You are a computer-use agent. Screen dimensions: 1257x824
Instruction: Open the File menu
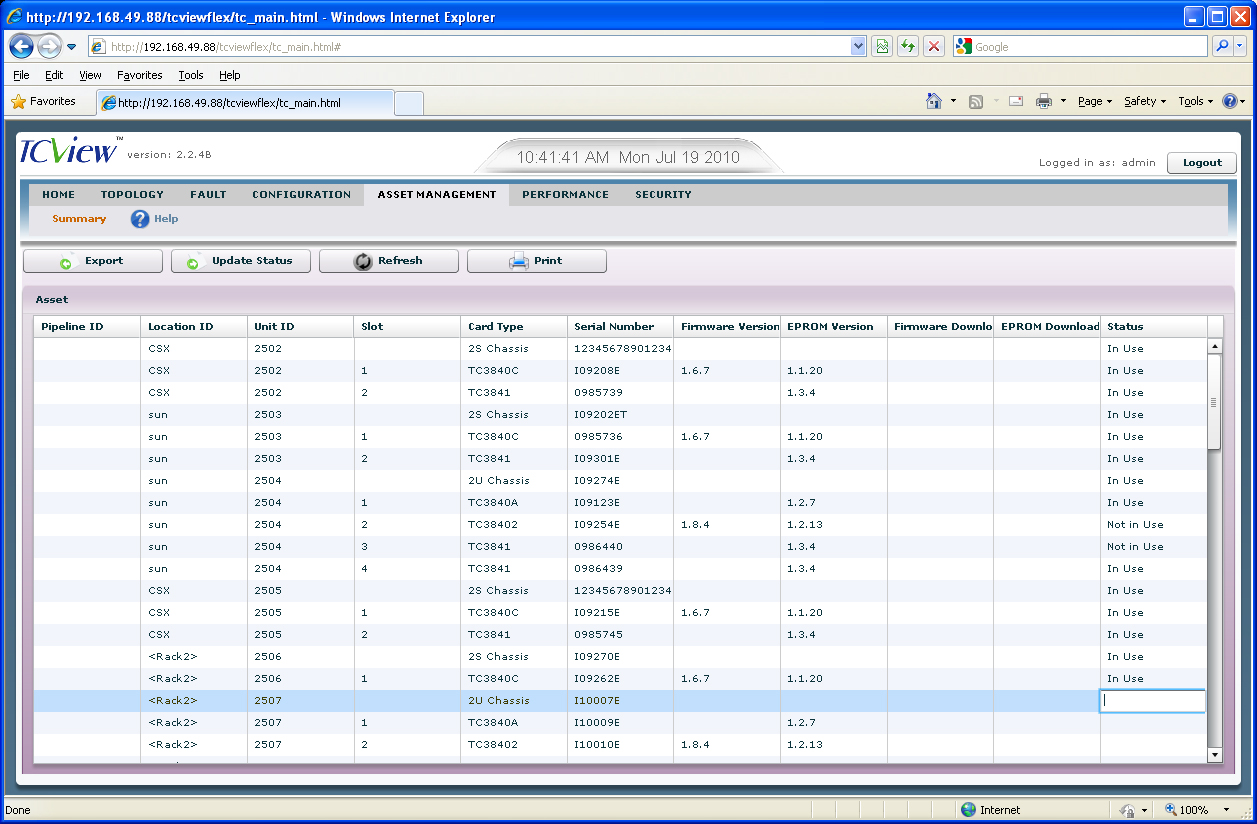pos(21,75)
